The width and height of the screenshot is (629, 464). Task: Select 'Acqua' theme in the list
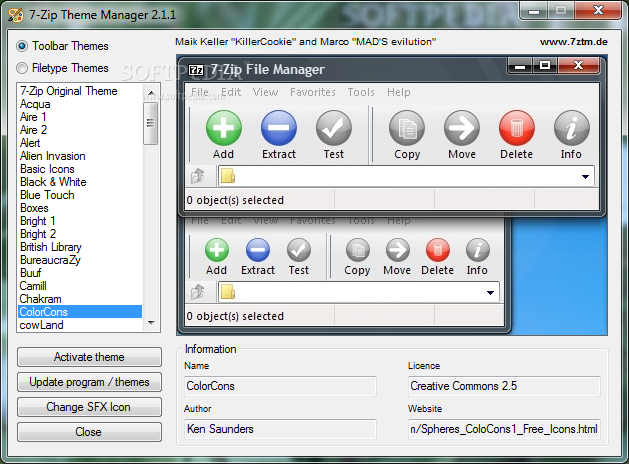pos(80,104)
